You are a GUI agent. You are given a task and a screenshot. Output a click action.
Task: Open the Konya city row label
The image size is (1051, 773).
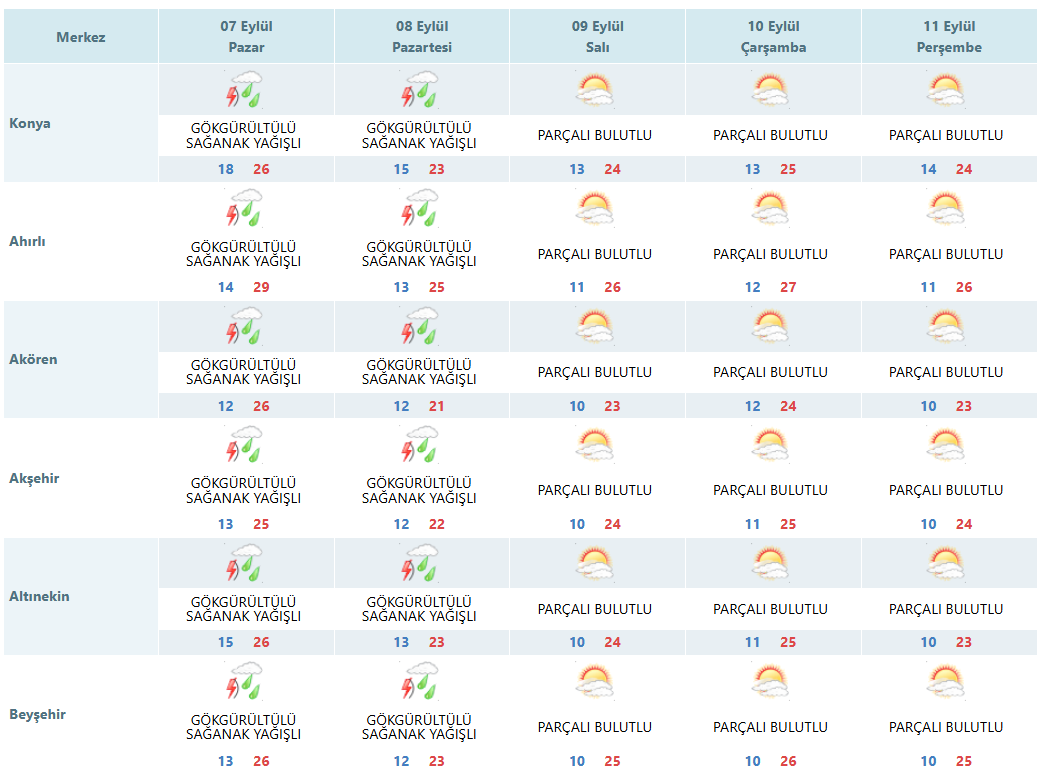point(30,123)
